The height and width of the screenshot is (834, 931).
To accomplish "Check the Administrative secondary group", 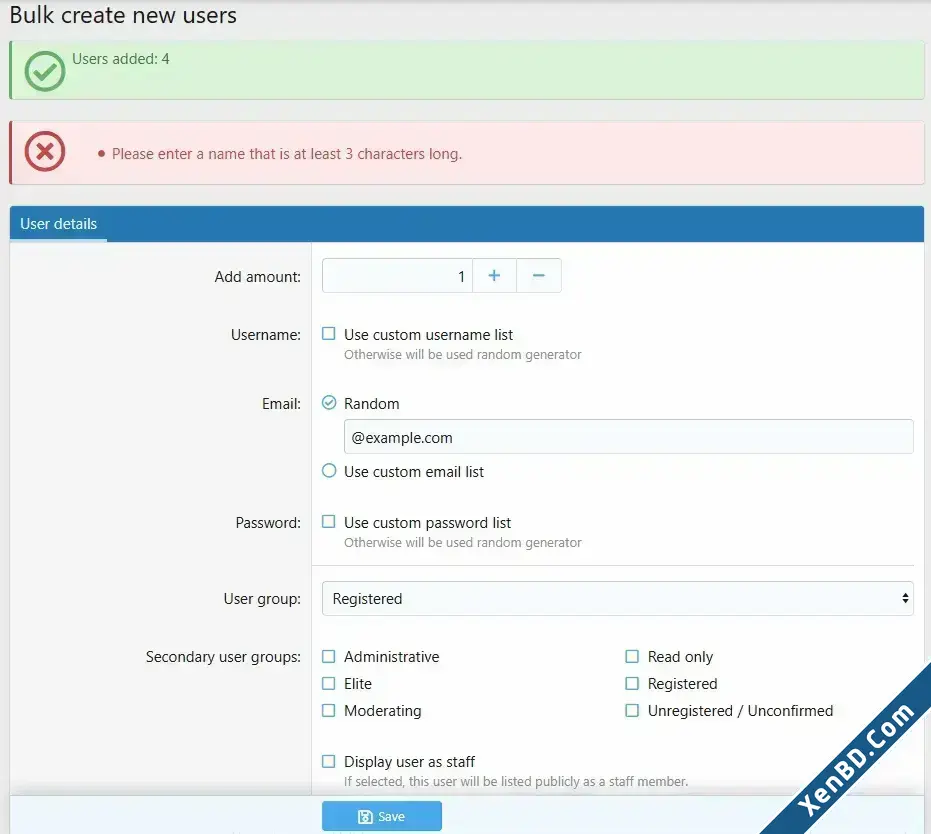I will 328,657.
